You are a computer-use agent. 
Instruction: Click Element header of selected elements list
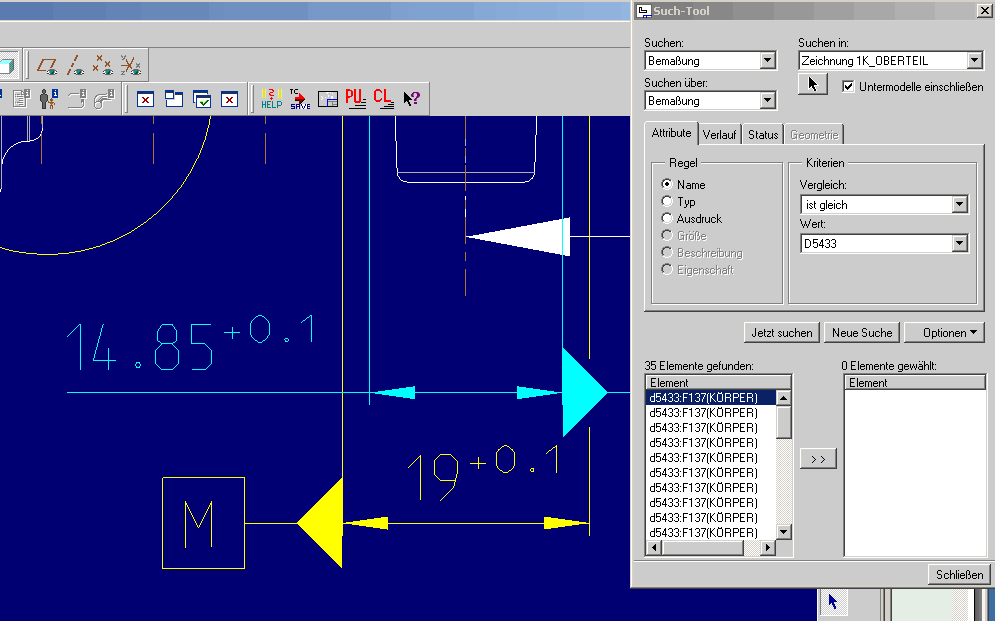pos(915,382)
